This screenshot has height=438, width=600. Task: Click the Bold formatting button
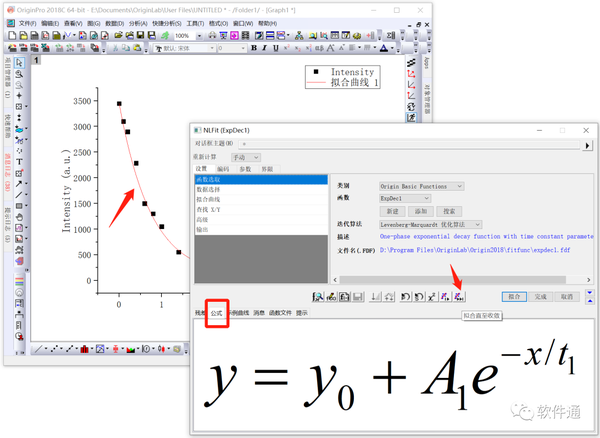[254, 48]
